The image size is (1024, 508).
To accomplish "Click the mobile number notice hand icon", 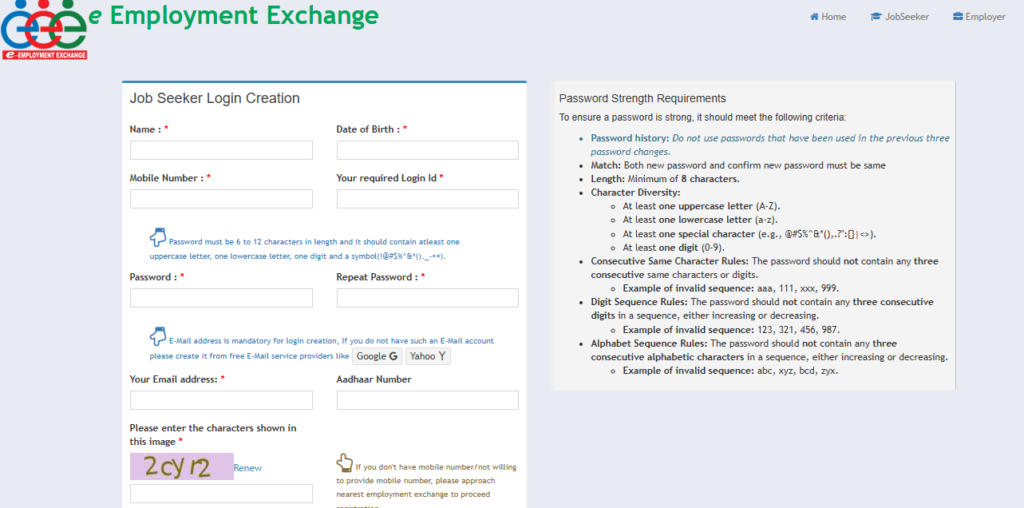I will click(344, 462).
